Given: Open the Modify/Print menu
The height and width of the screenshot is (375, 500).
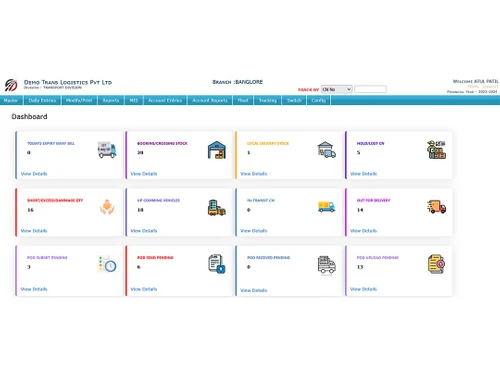Looking at the screenshot, I should pos(79,100).
